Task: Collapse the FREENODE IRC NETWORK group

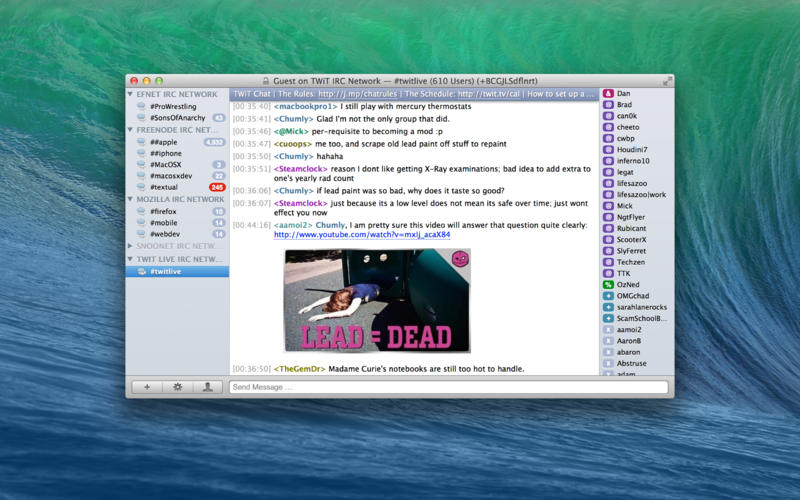Action: 132,130
